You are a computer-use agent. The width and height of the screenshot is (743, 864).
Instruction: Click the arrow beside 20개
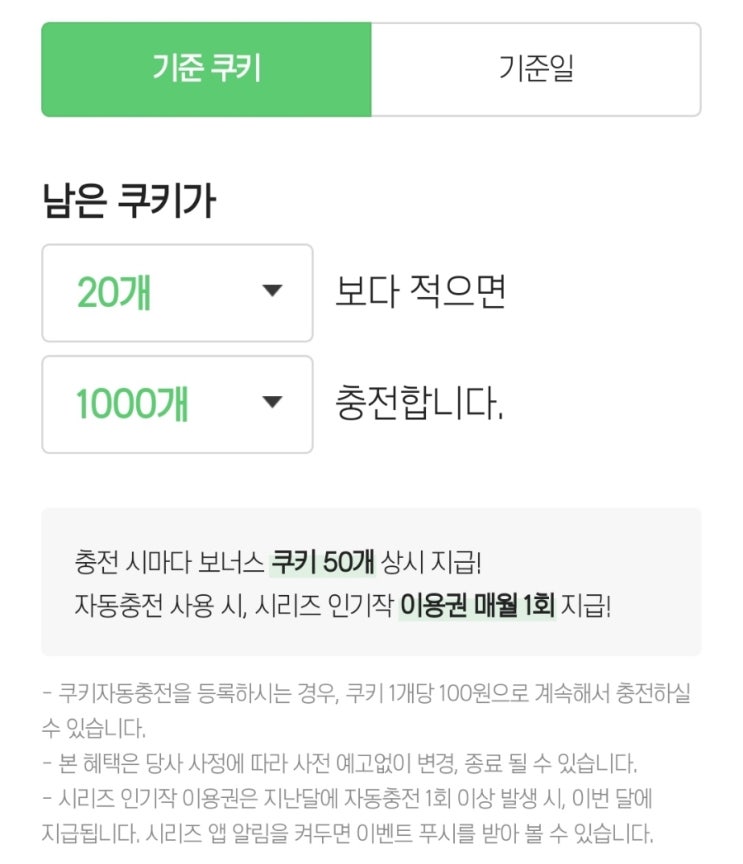pyautogui.click(x=272, y=292)
